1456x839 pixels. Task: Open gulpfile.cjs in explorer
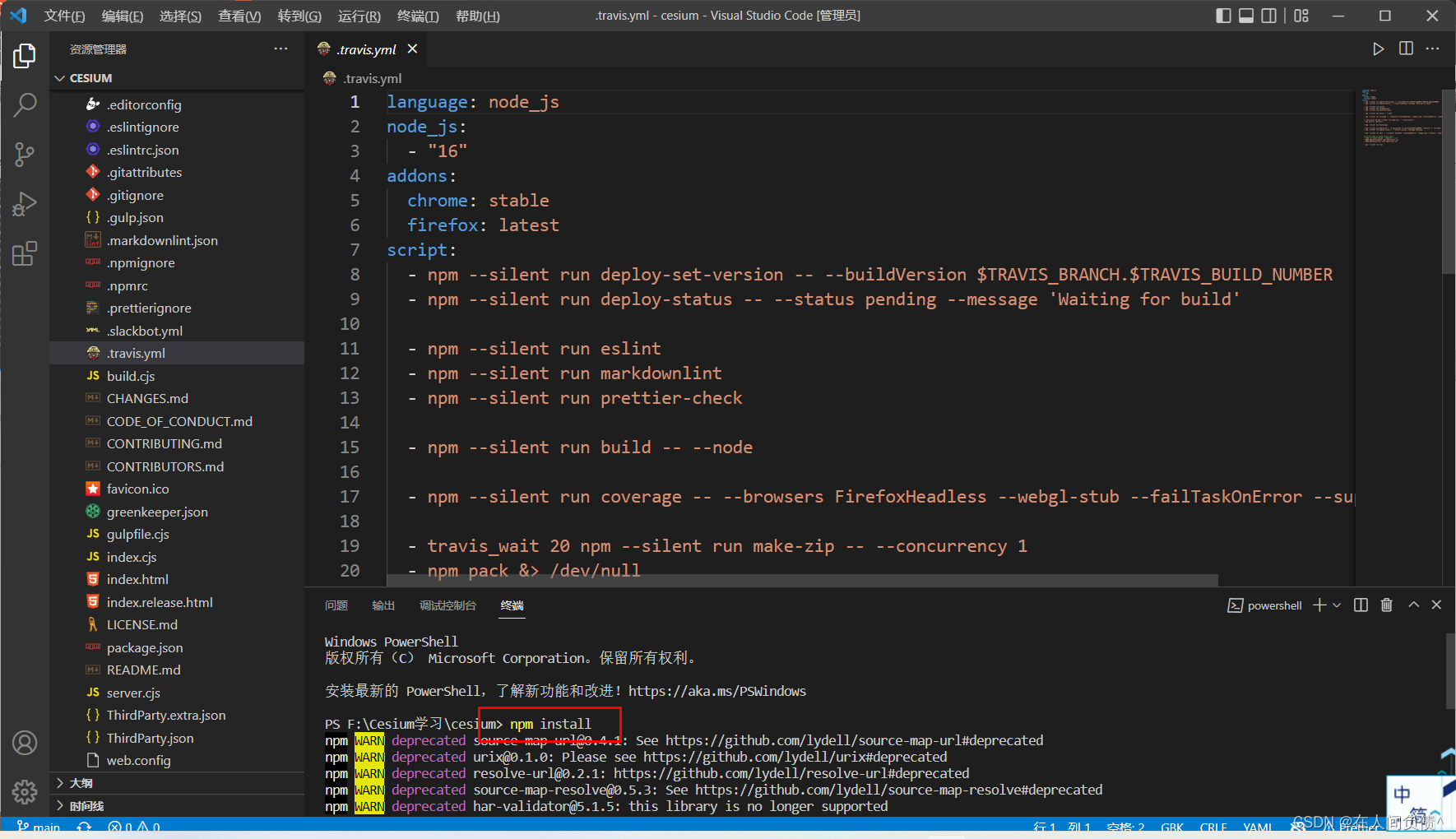tap(176, 534)
